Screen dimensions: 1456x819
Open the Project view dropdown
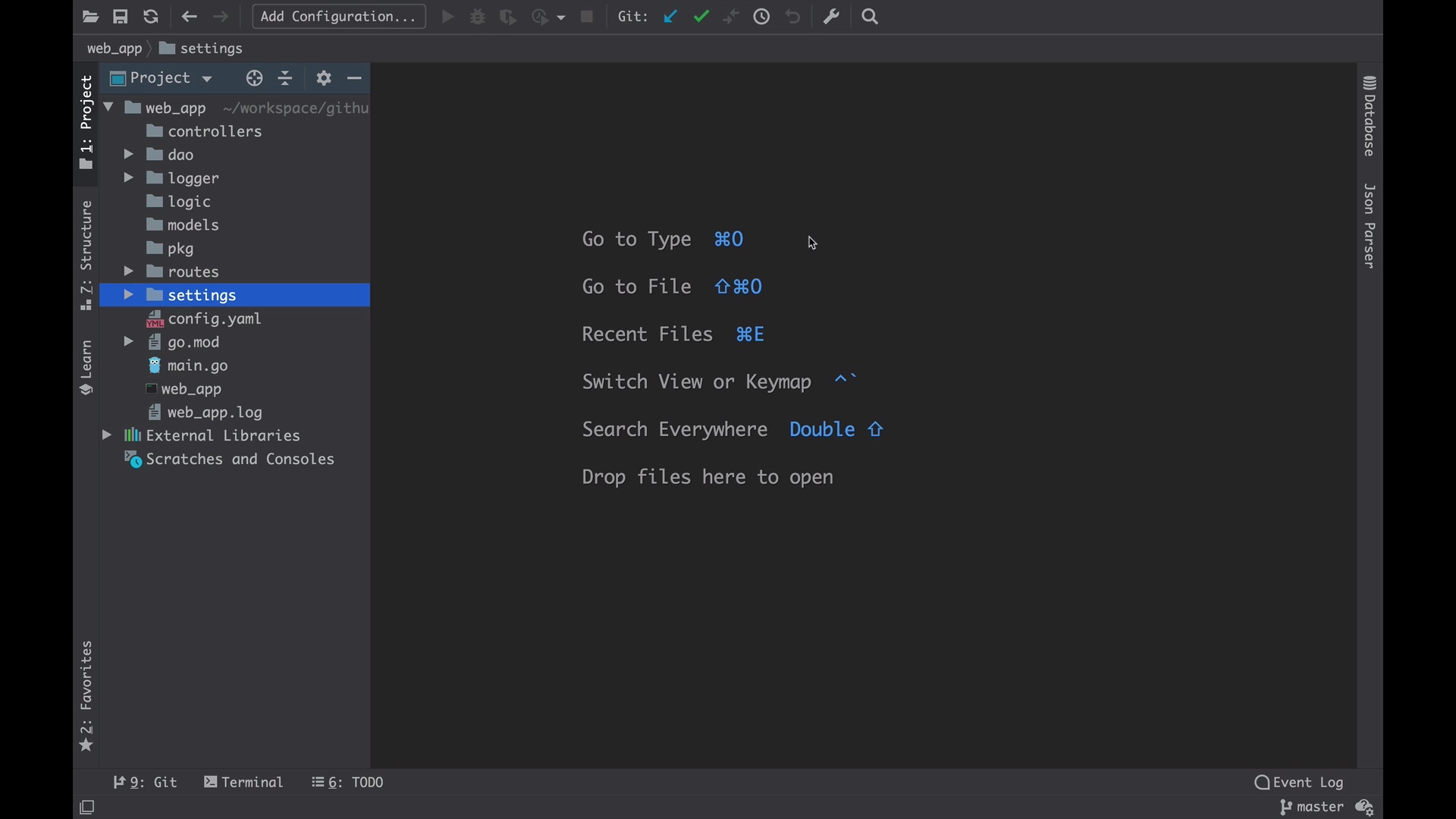(x=162, y=79)
